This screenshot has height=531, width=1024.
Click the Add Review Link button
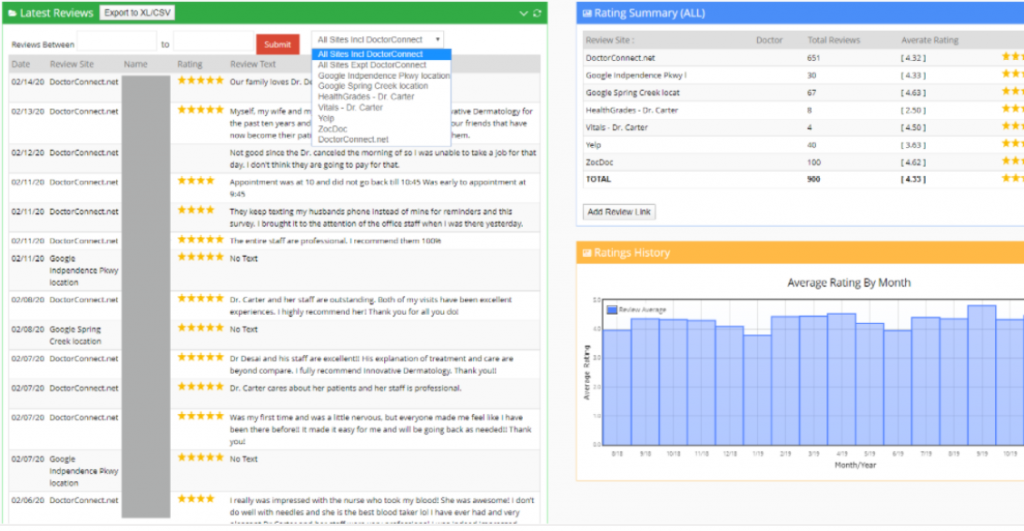pyautogui.click(x=618, y=212)
